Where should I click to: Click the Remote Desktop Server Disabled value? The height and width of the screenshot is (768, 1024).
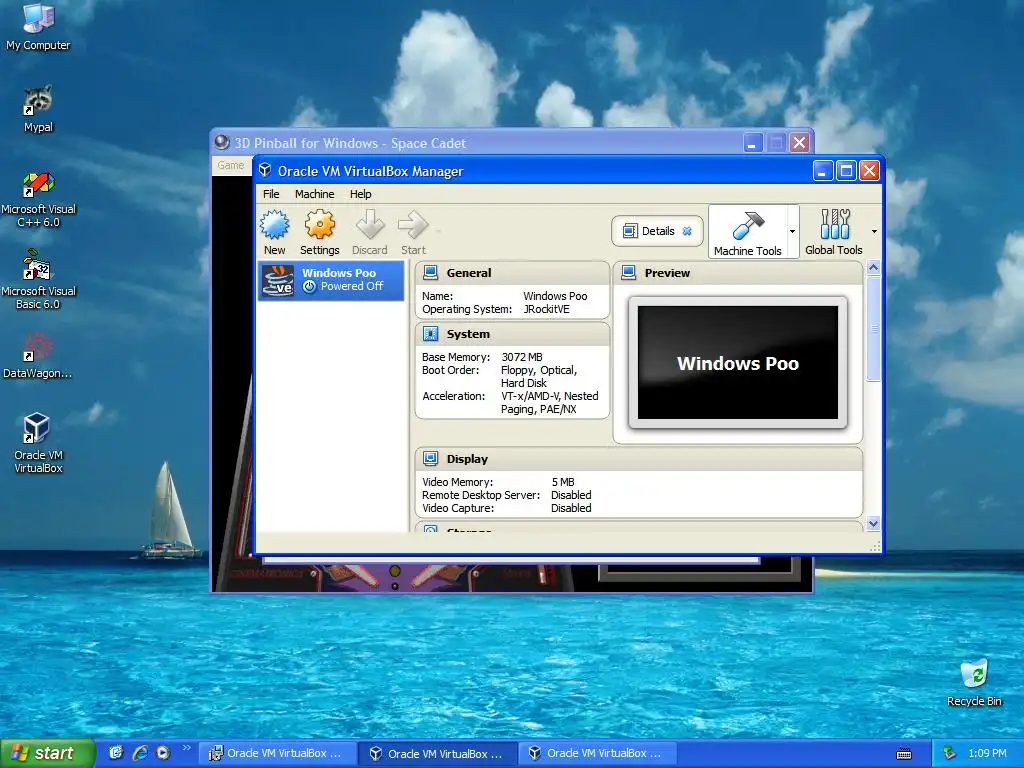tap(571, 495)
